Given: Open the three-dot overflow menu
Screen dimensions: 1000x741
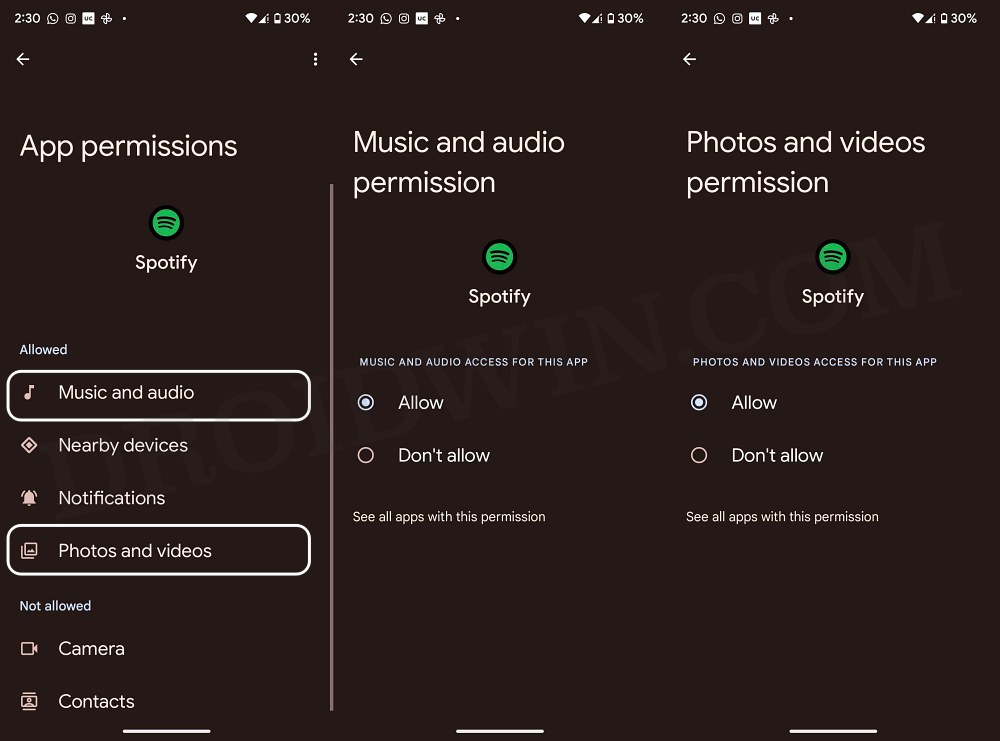Looking at the screenshot, I should (x=315, y=59).
